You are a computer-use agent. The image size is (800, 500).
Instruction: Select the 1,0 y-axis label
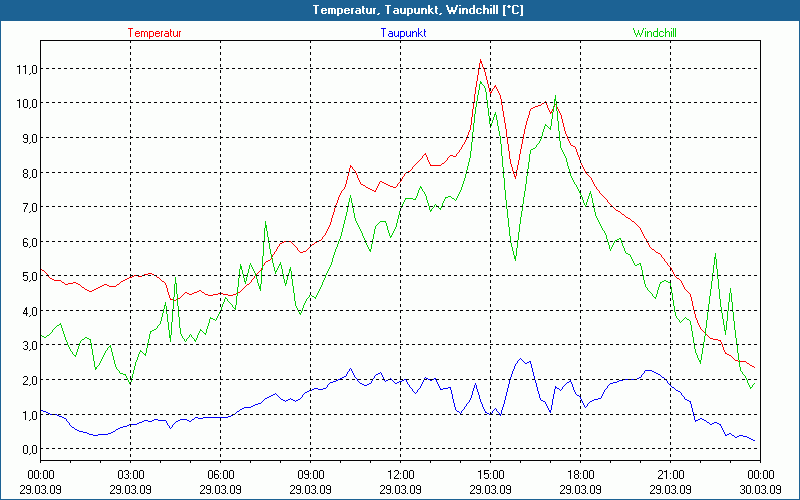coord(29,415)
